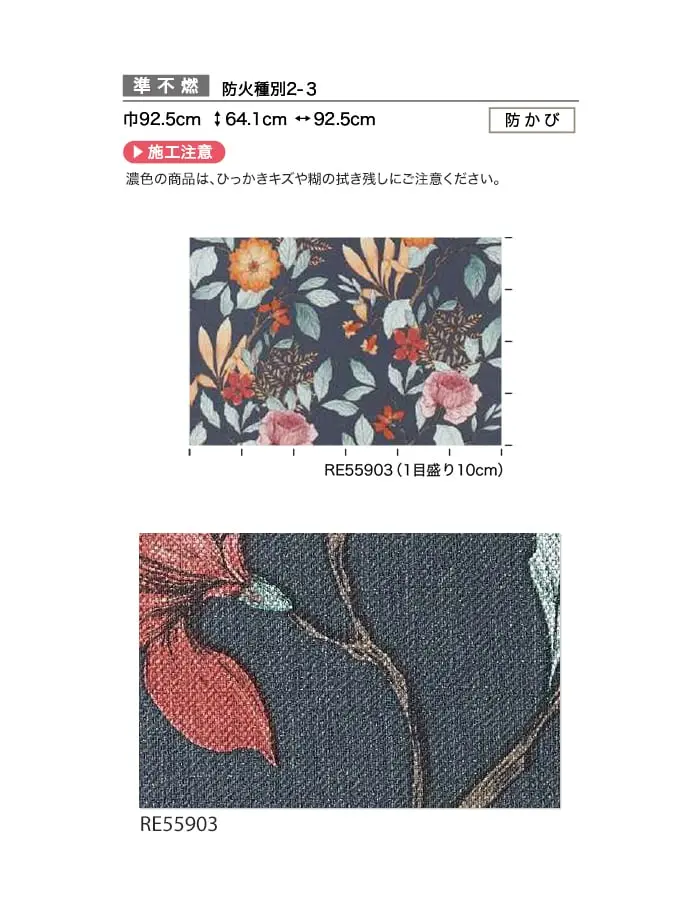Click the horizontal repeat arrow icon beside 92.5cm
Screen dimensions: 700x900
pos(303,119)
